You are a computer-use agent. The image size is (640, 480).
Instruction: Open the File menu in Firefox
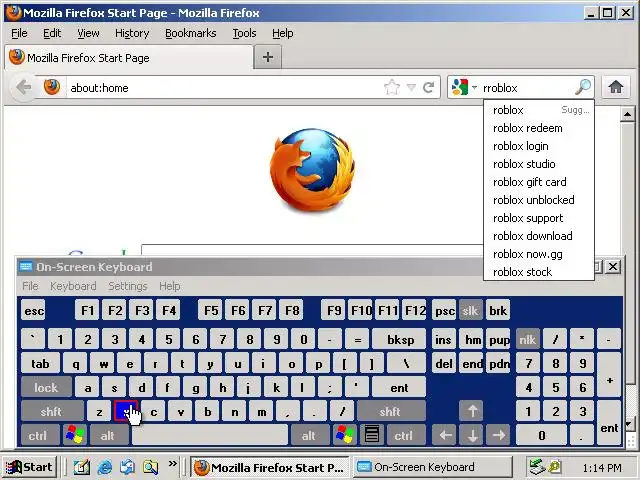(x=19, y=33)
